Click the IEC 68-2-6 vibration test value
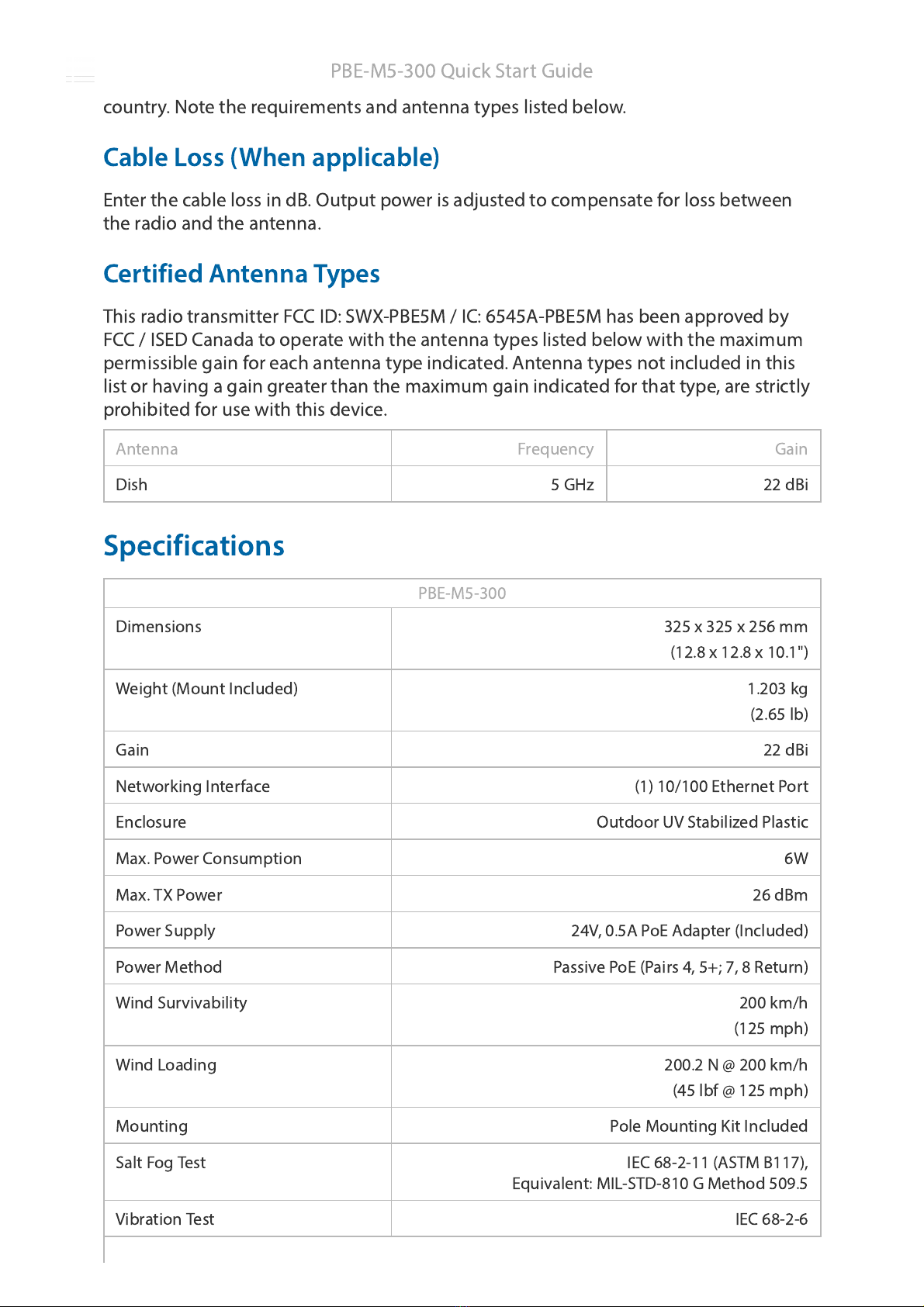This screenshot has height=1307, width=924. (771, 1219)
